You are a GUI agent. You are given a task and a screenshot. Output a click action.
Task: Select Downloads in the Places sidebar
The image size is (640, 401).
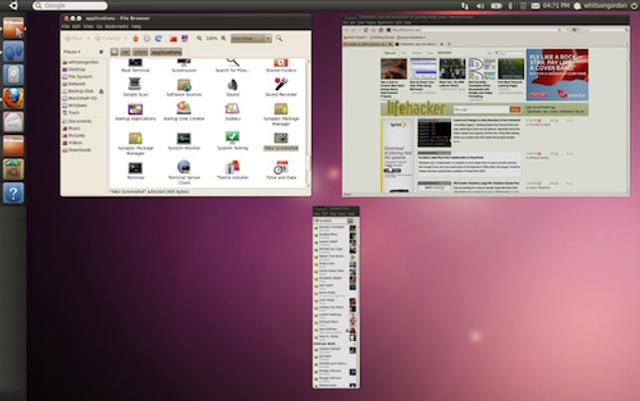[81, 150]
